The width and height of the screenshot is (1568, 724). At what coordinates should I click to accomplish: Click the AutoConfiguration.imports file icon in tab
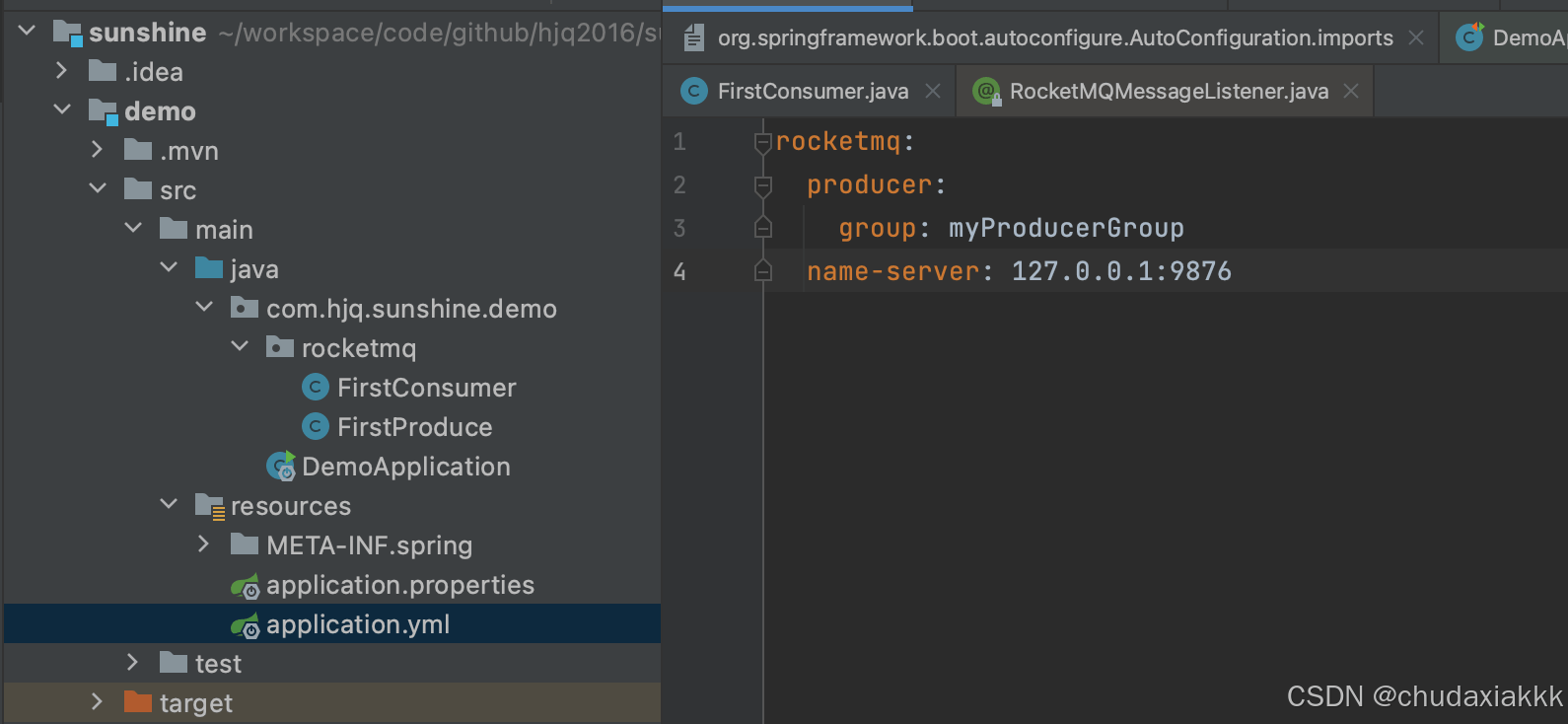(694, 38)
